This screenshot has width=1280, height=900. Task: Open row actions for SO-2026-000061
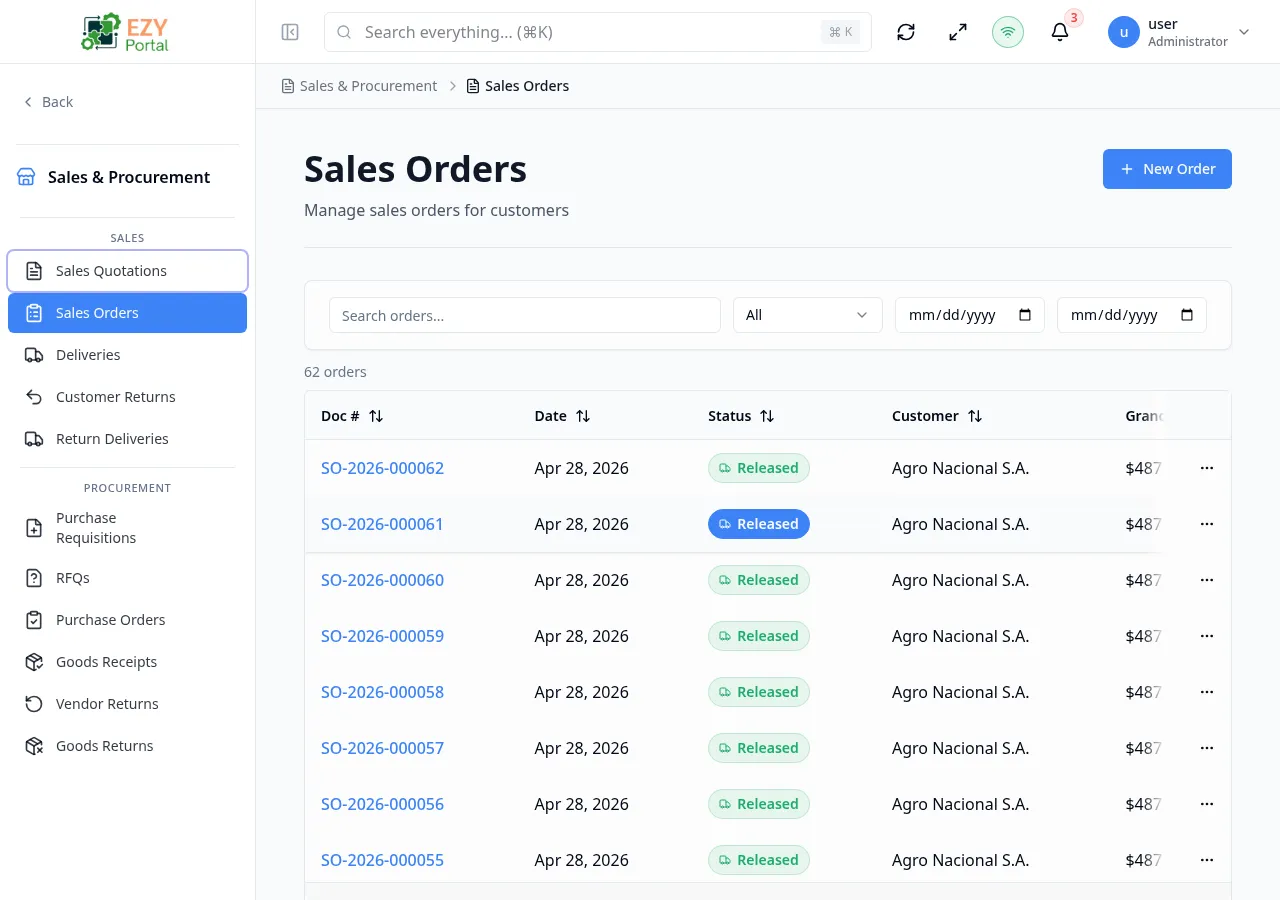point(1207,524)
